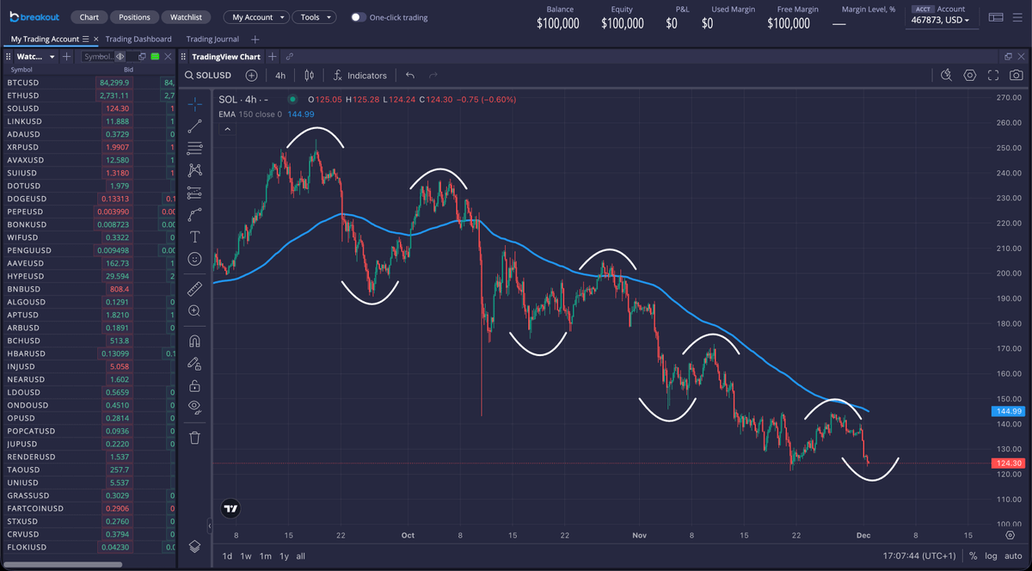Open the Trading Dashboard tab

pyautogui.click(x=138, y=39)
